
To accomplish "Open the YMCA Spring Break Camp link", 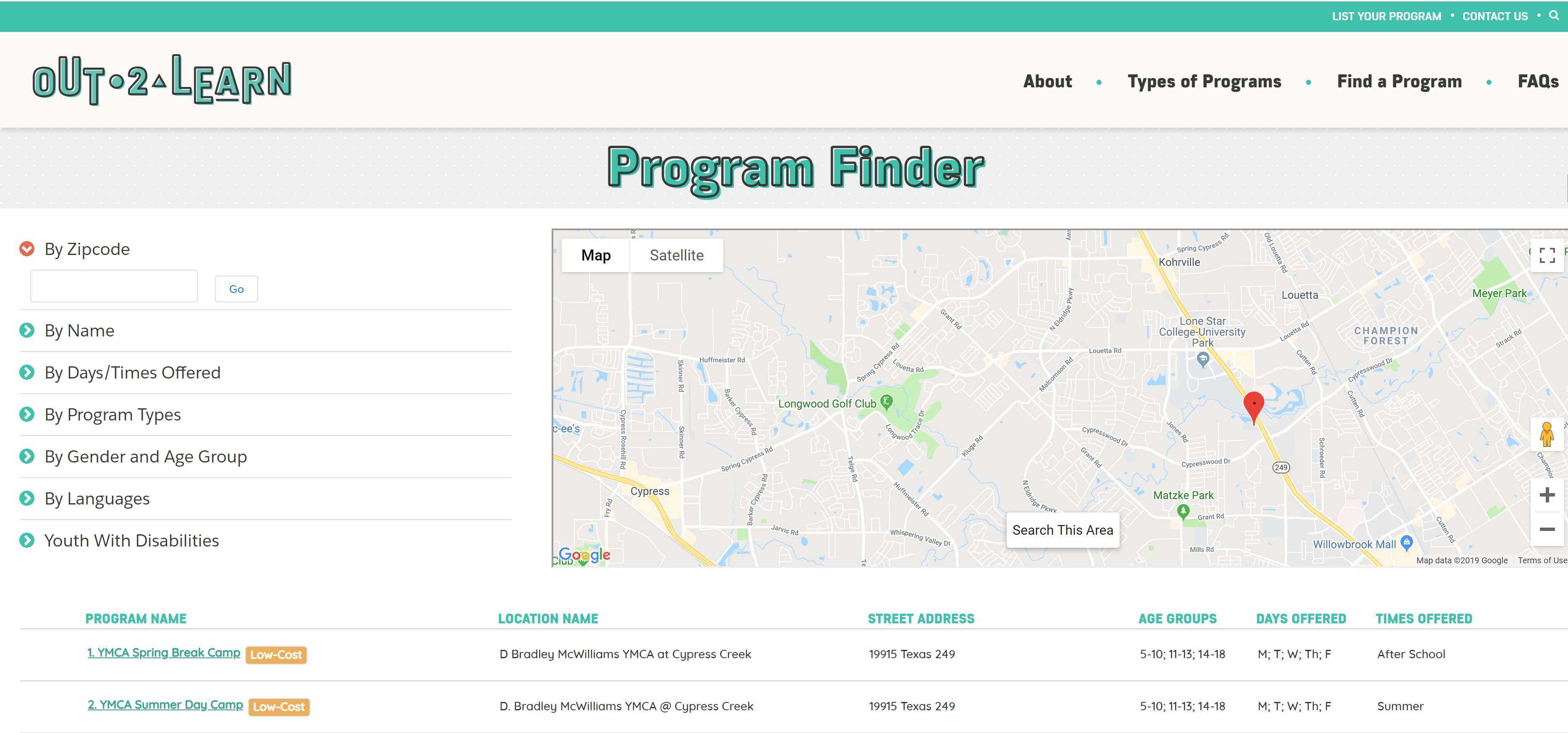I will 164,653.
